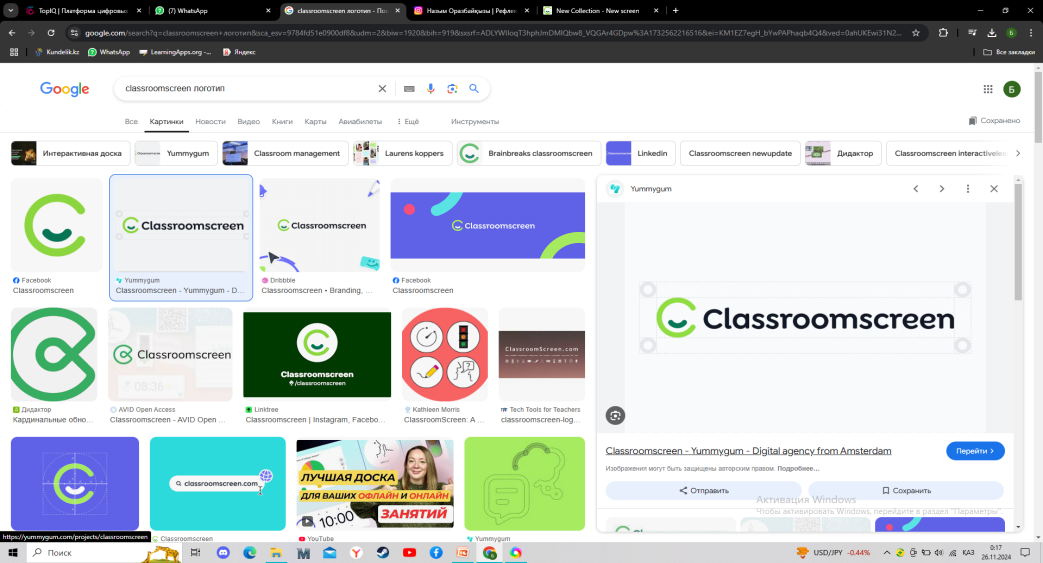The height and width of the screenshot is (563, 1043).
Task: Click the search input field
Action: (x=246, y=89)
